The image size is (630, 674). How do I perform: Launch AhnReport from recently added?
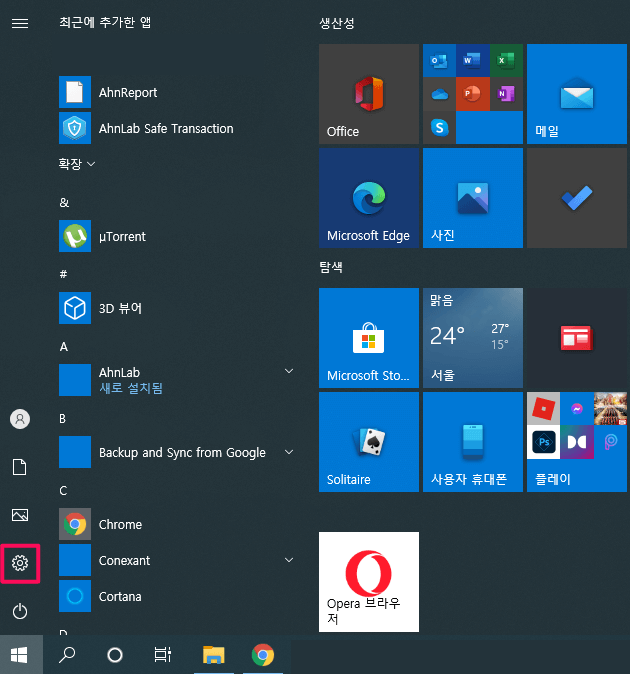(176, 92)
